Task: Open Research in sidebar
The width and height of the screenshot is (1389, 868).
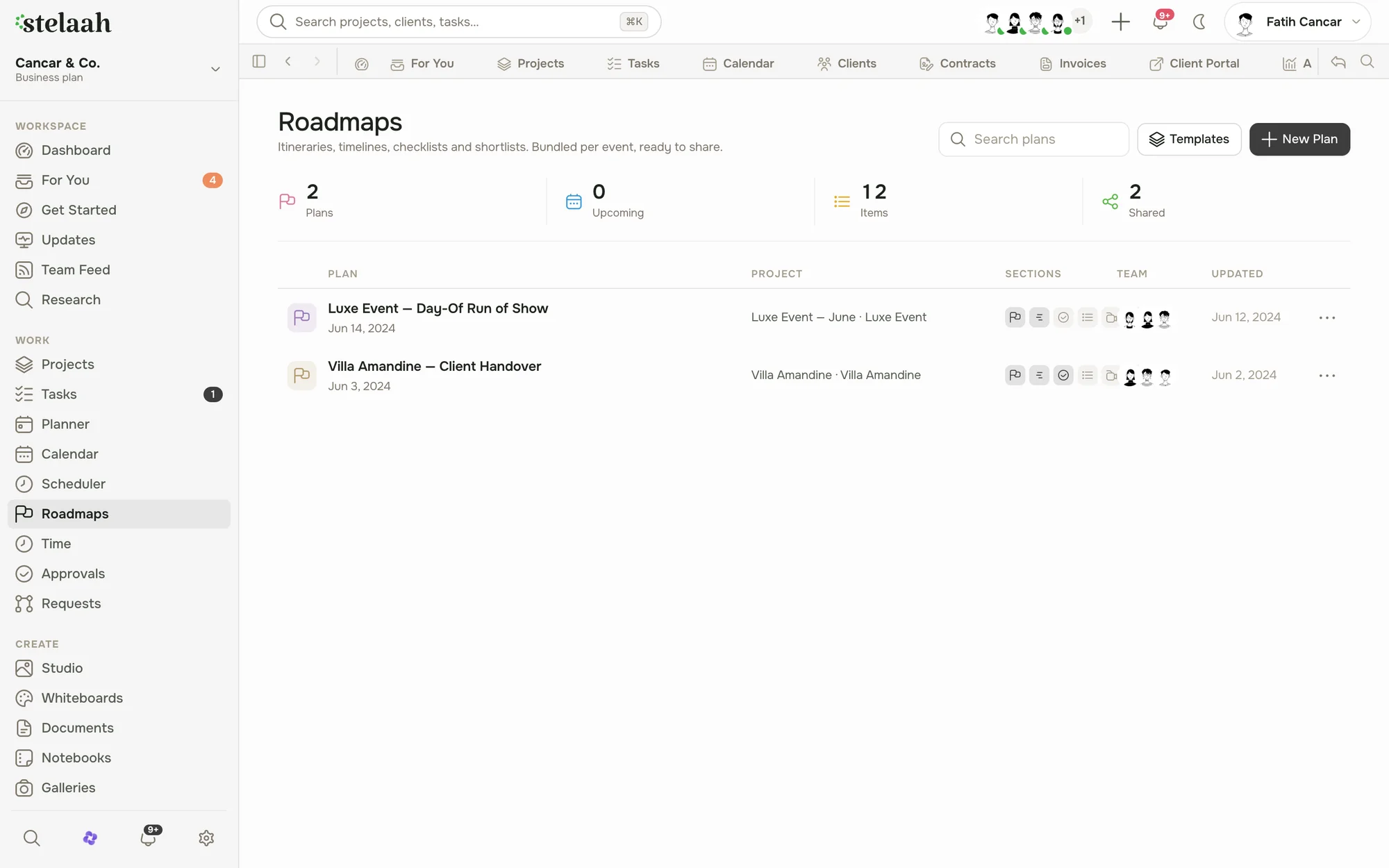Action: [x=119, y=299]
